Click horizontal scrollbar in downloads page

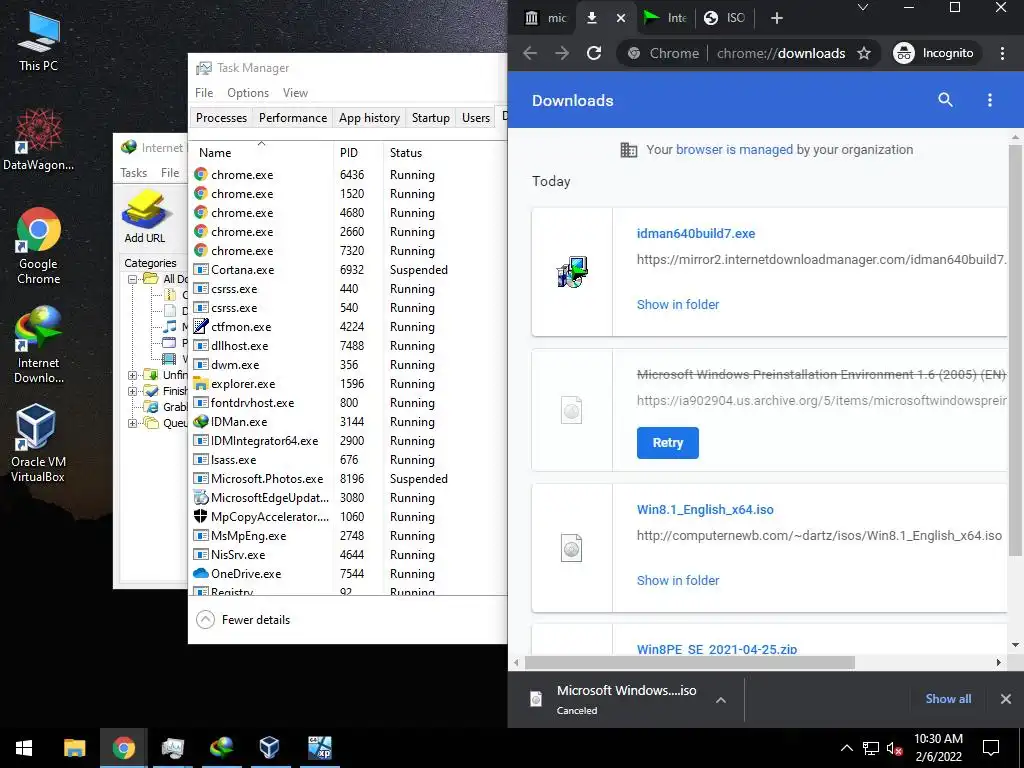point(690,662)
